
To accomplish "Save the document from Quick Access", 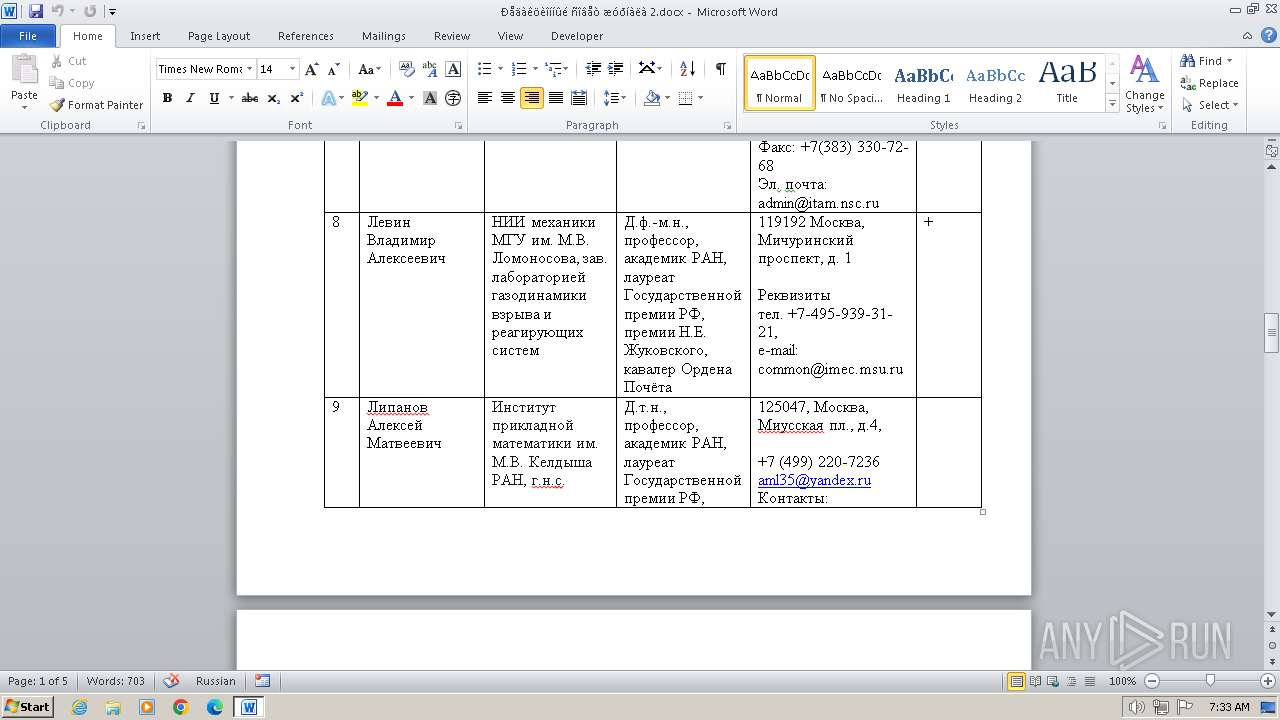I will coord(36,11).
